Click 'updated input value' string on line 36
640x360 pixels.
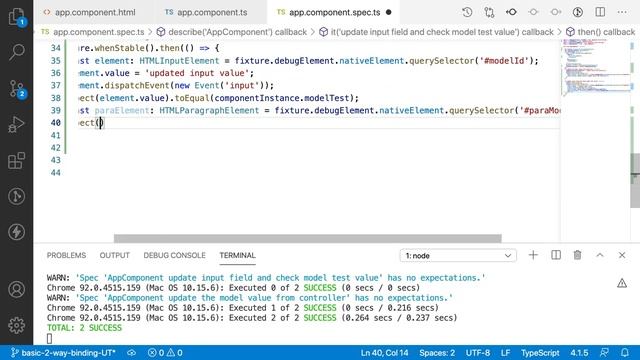coord(197,73)
